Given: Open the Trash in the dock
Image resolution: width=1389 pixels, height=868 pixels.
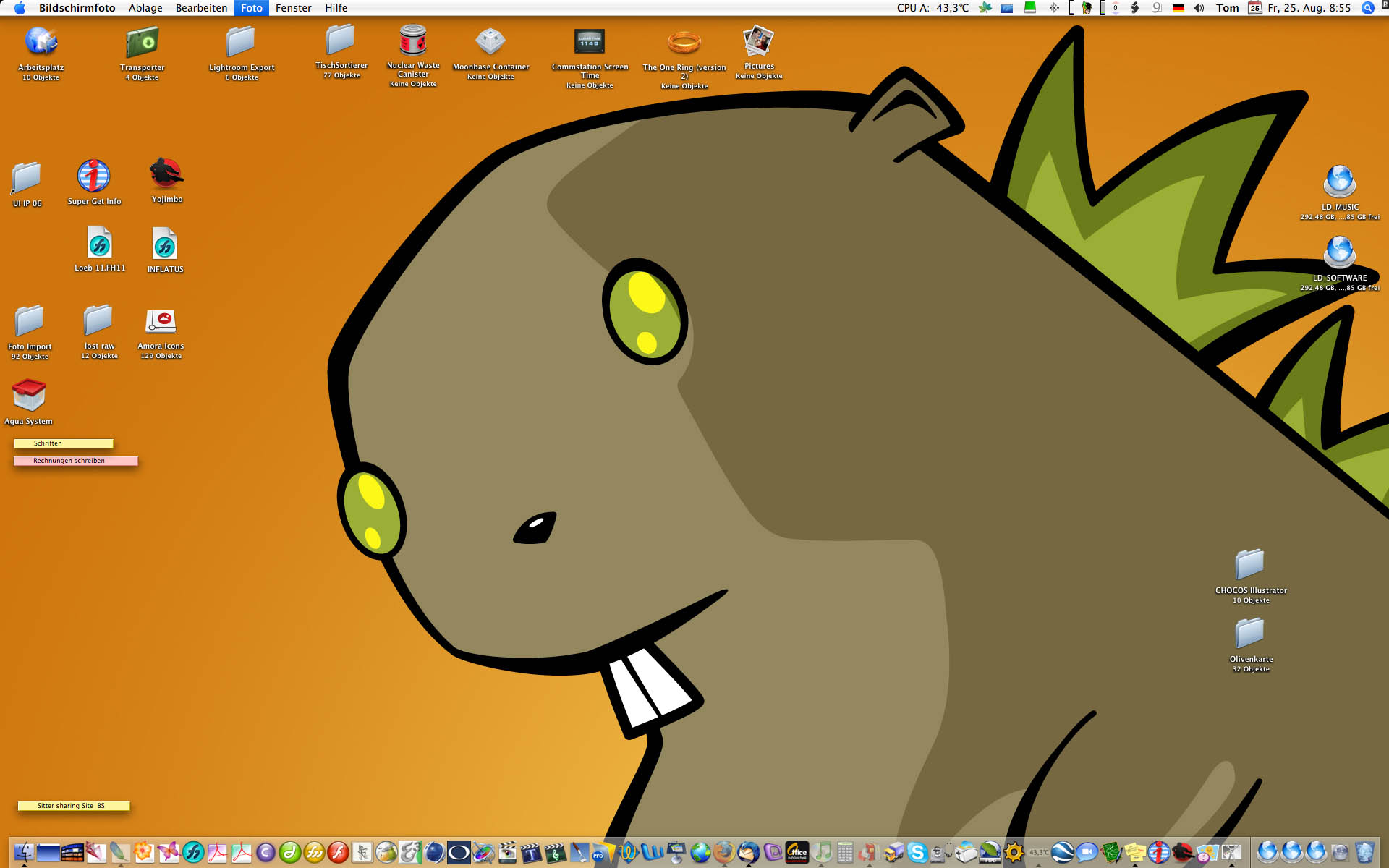Looking at the screenshot, I should [1364, 852].
